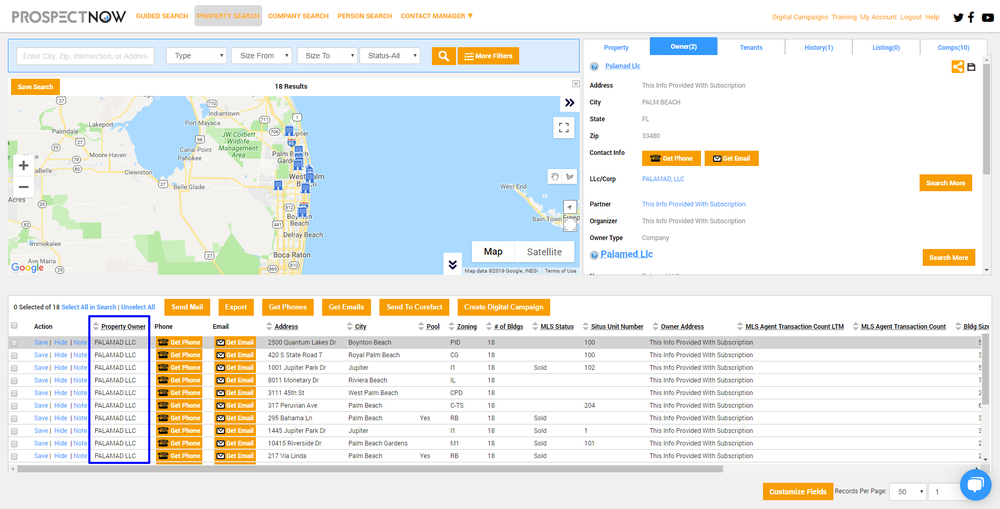Screen dimensions: 1000x509
Task: Open Company Search in top navigation
Action: [298, 16]
